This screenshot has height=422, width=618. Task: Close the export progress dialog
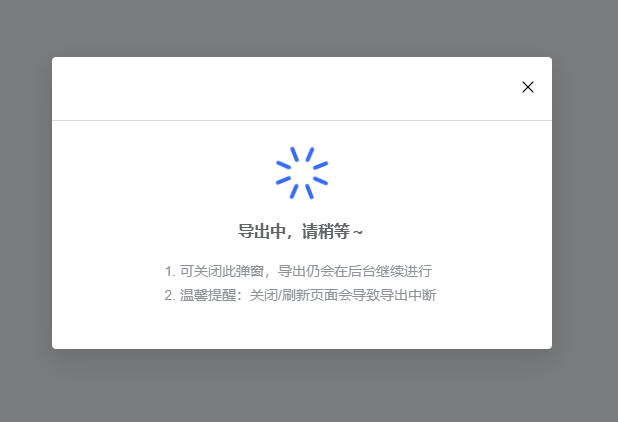point(528,87)
